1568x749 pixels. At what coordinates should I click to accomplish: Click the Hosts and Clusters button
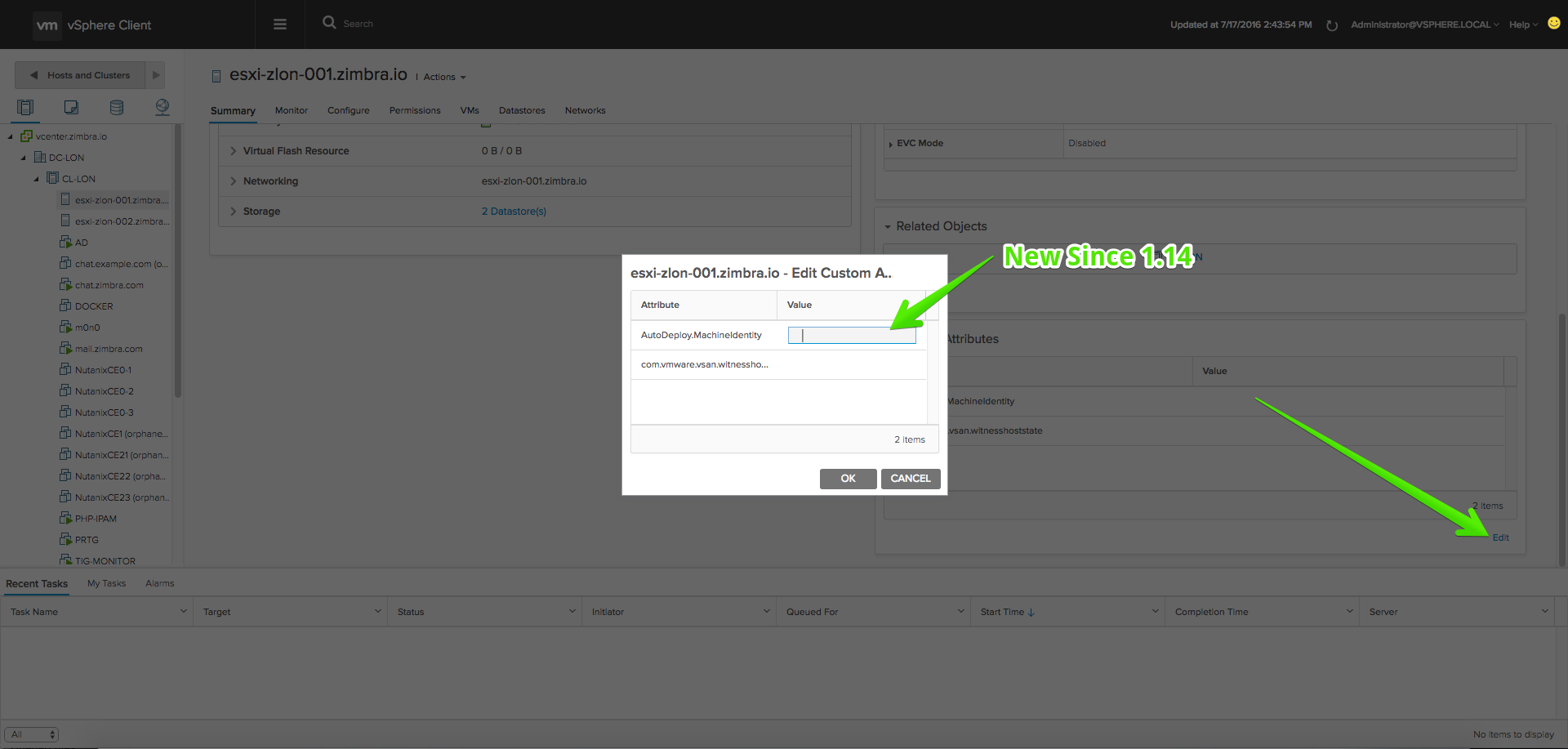pos(80,75)
